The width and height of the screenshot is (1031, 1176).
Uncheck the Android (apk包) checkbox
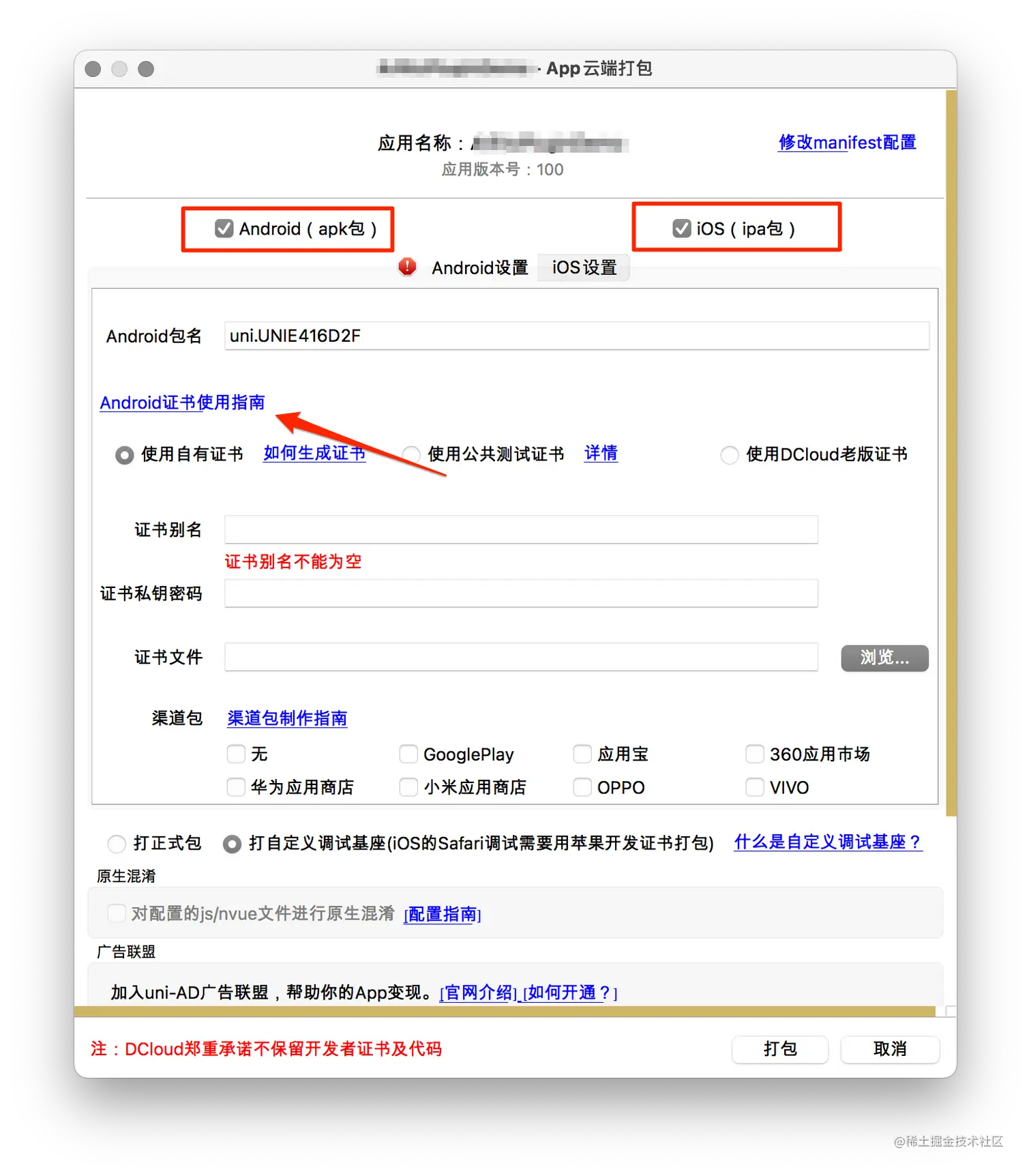(224, 229)
